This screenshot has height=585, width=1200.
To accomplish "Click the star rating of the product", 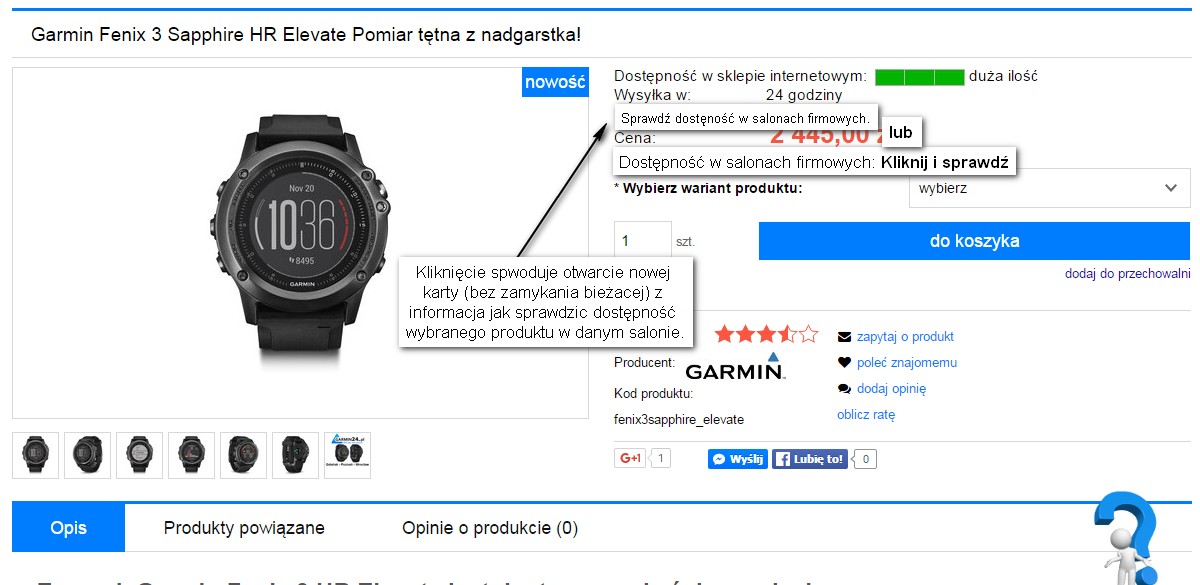I will 766,334.
